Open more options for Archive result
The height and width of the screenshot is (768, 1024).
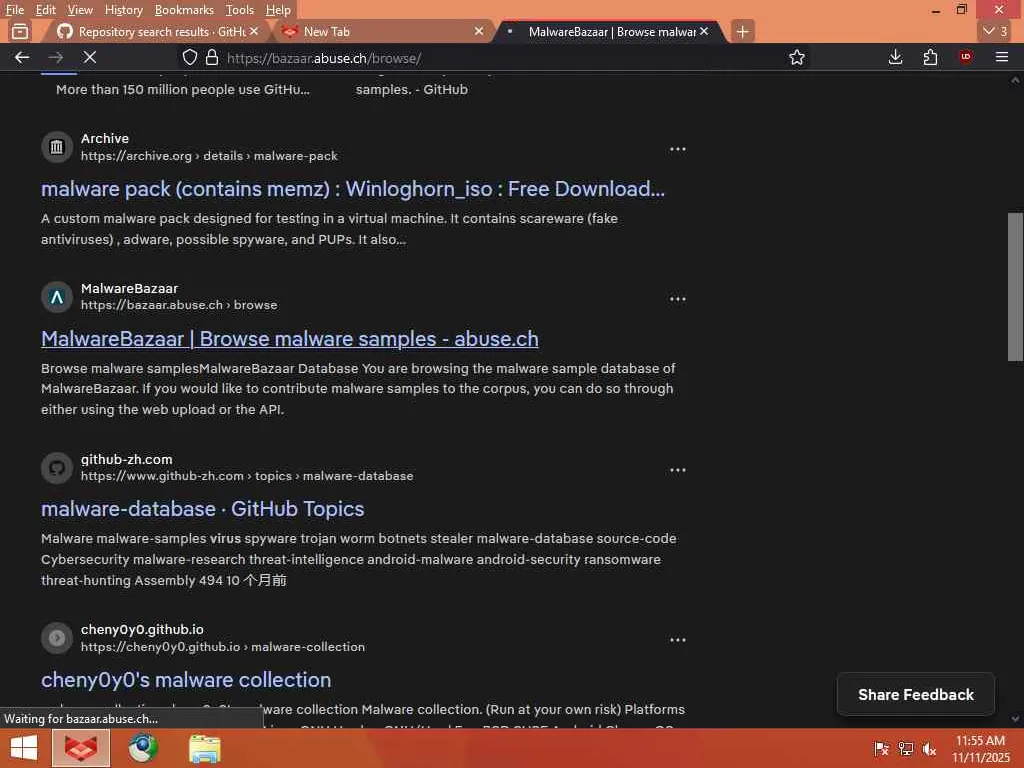pyautogui.click(x=677, y=149)
